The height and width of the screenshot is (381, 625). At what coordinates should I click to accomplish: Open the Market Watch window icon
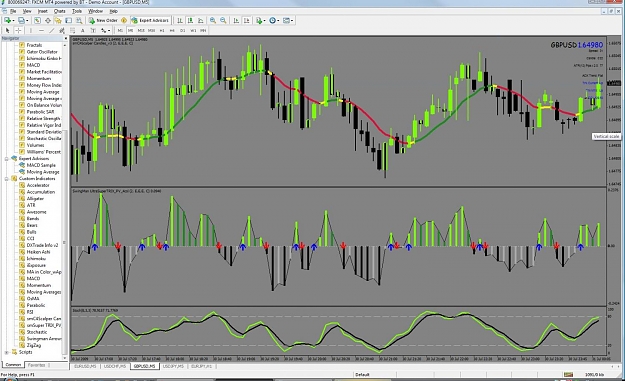pyautogui.click(x=37, y=20)
